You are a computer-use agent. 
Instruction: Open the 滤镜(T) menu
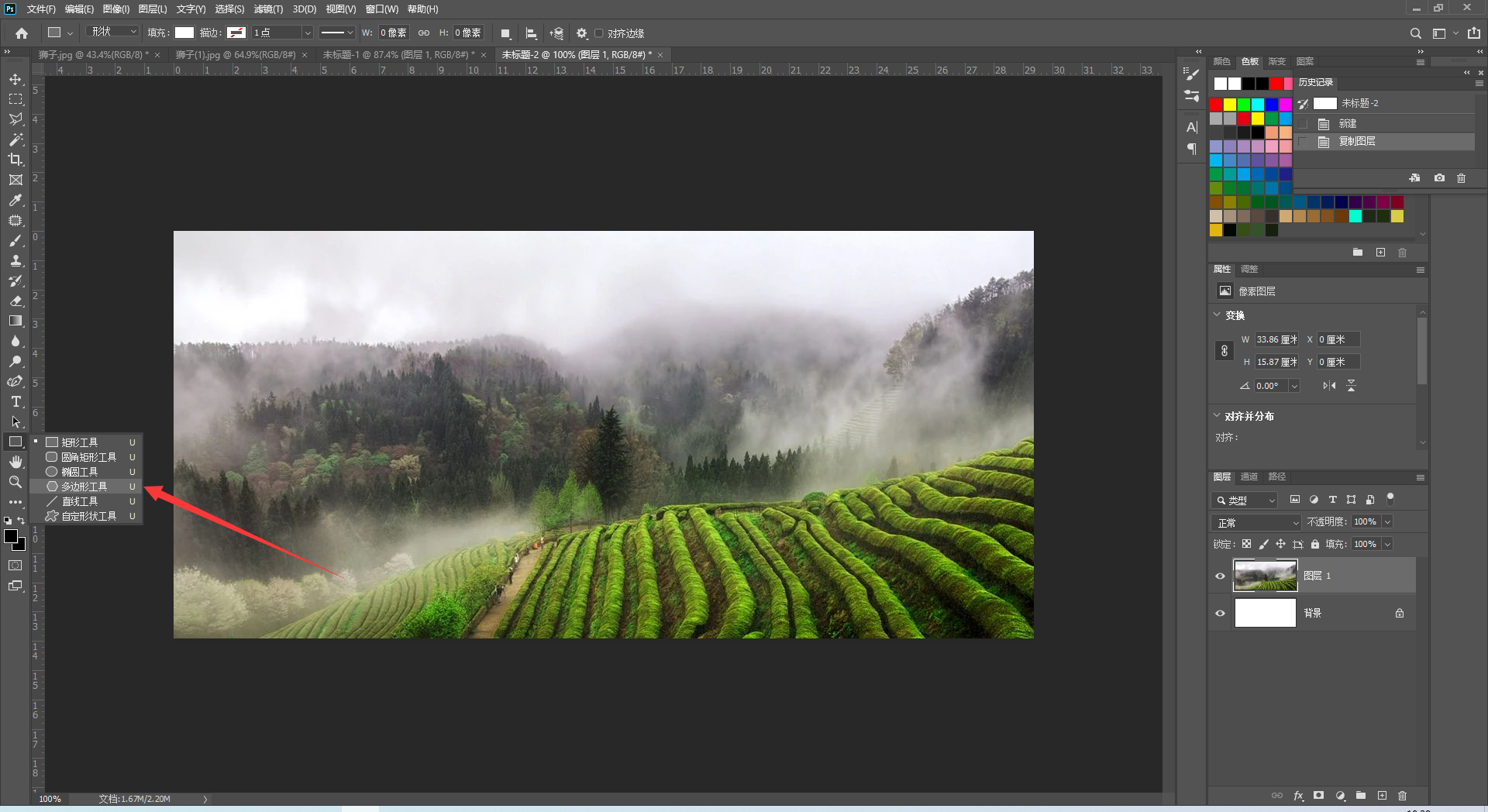(268, 9)
